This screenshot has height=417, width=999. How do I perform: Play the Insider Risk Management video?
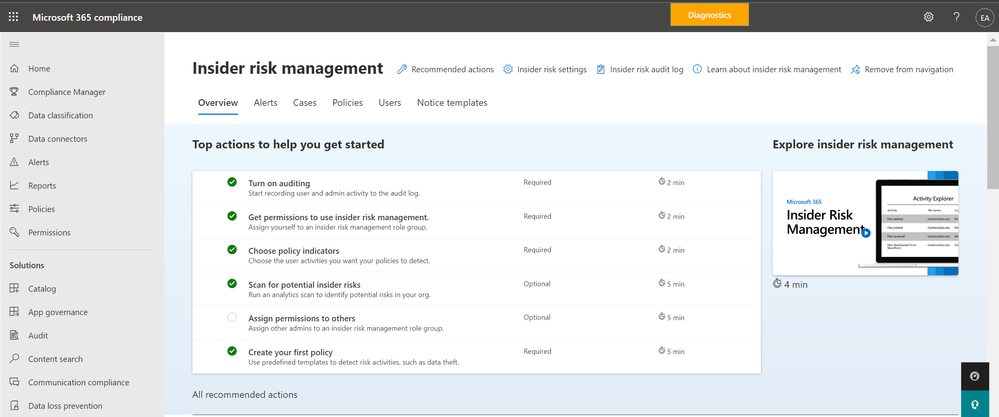pyautogui.click(x=865, y=232)
